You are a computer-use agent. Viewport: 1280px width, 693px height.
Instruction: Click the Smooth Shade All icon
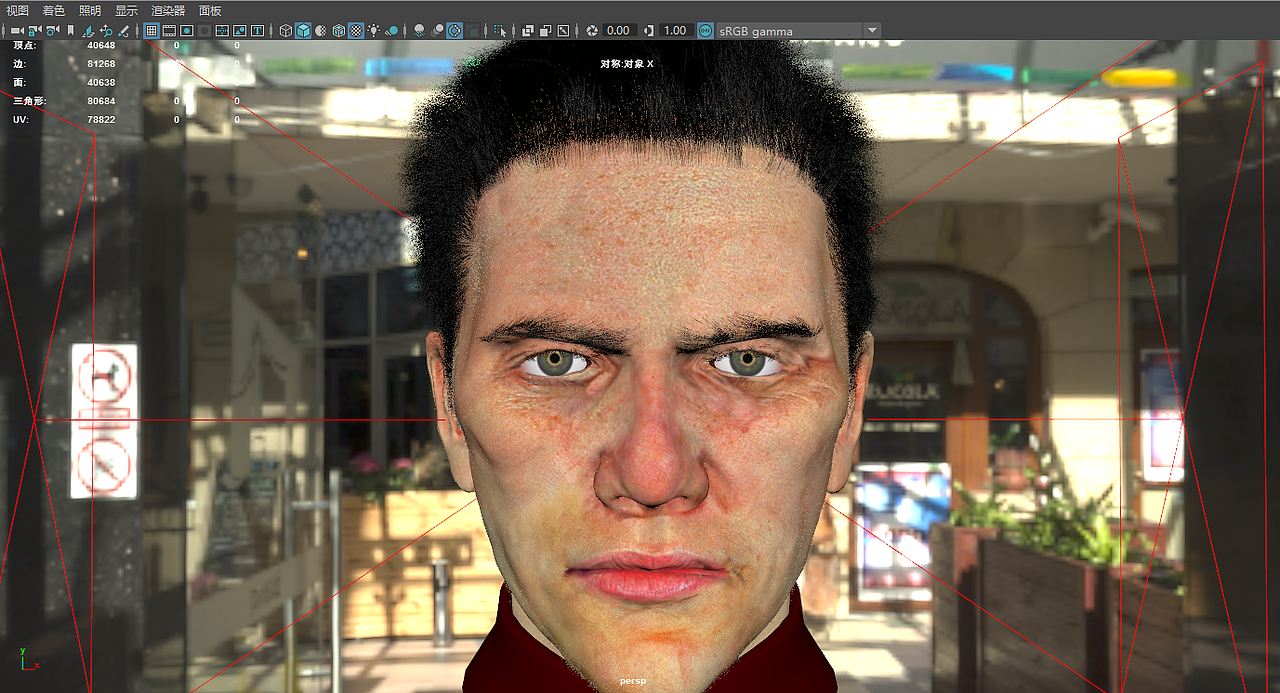click(303, 30)
